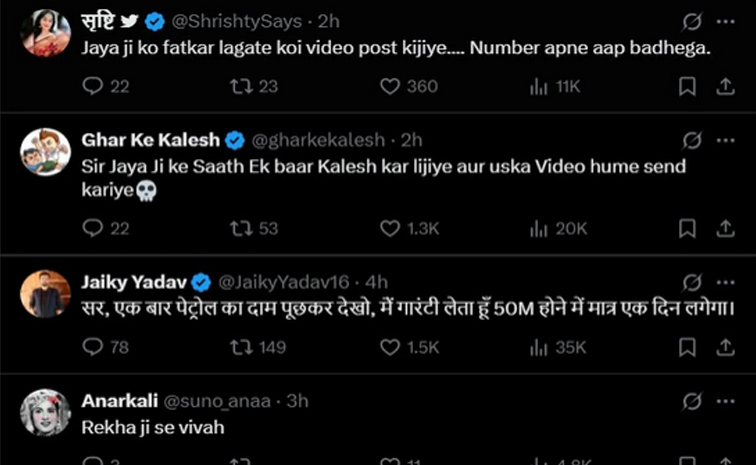
Task: View analytics on Jaiky Yadav's 35K views
Action: pyautogui.click(x=538, y=347)
